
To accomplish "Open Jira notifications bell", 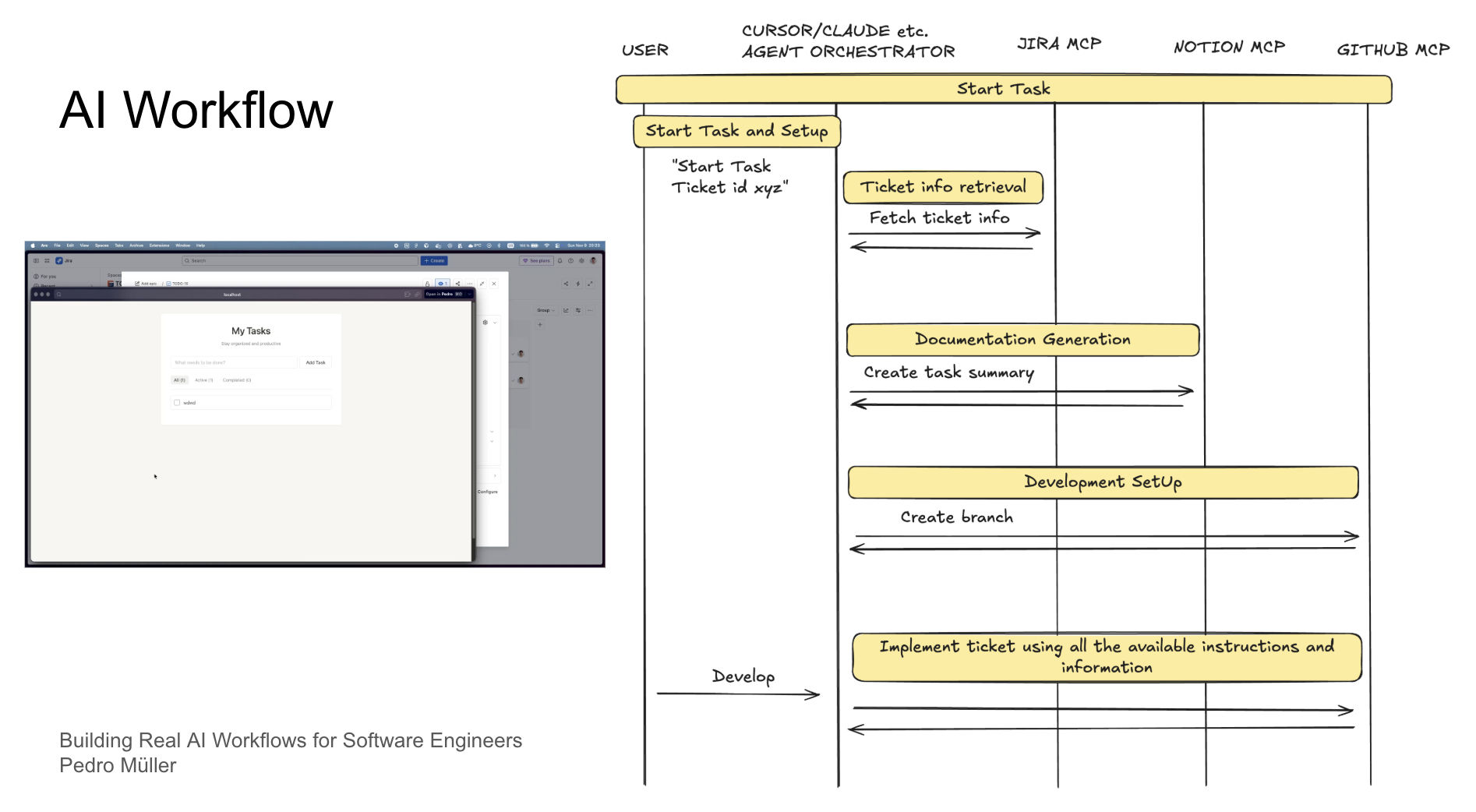I will (560, 260).
